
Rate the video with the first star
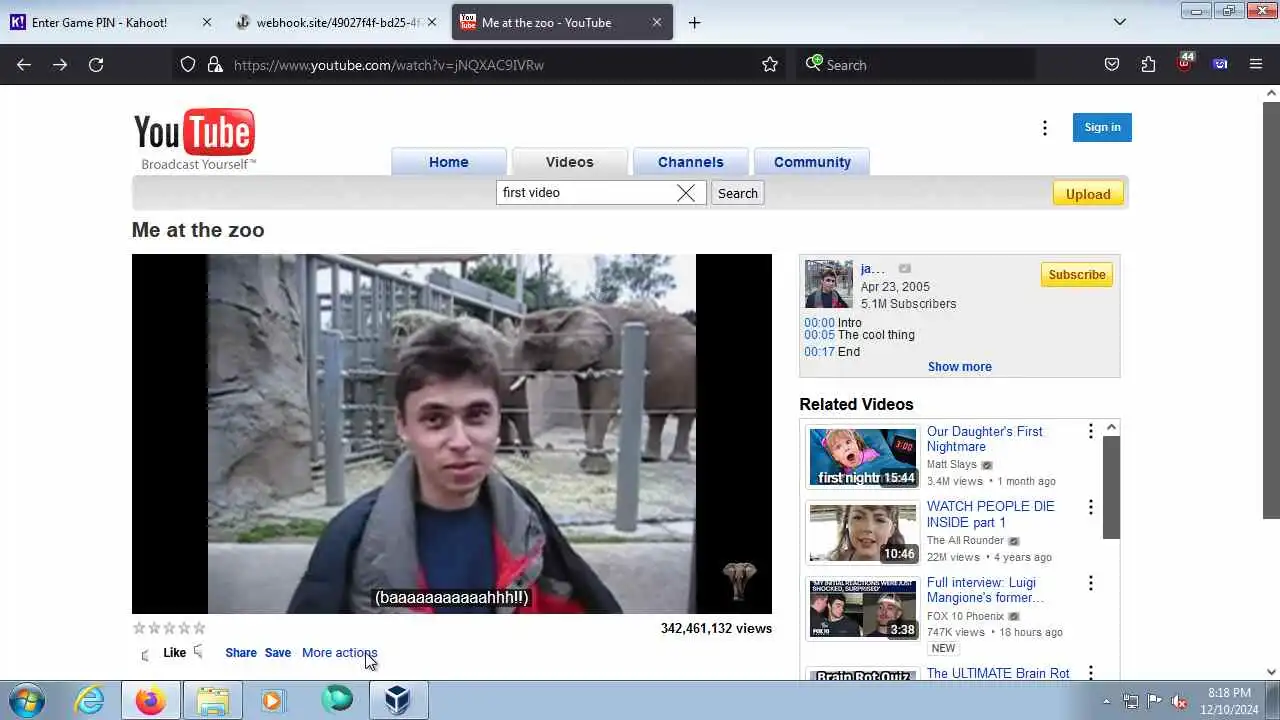coord(139,628)
